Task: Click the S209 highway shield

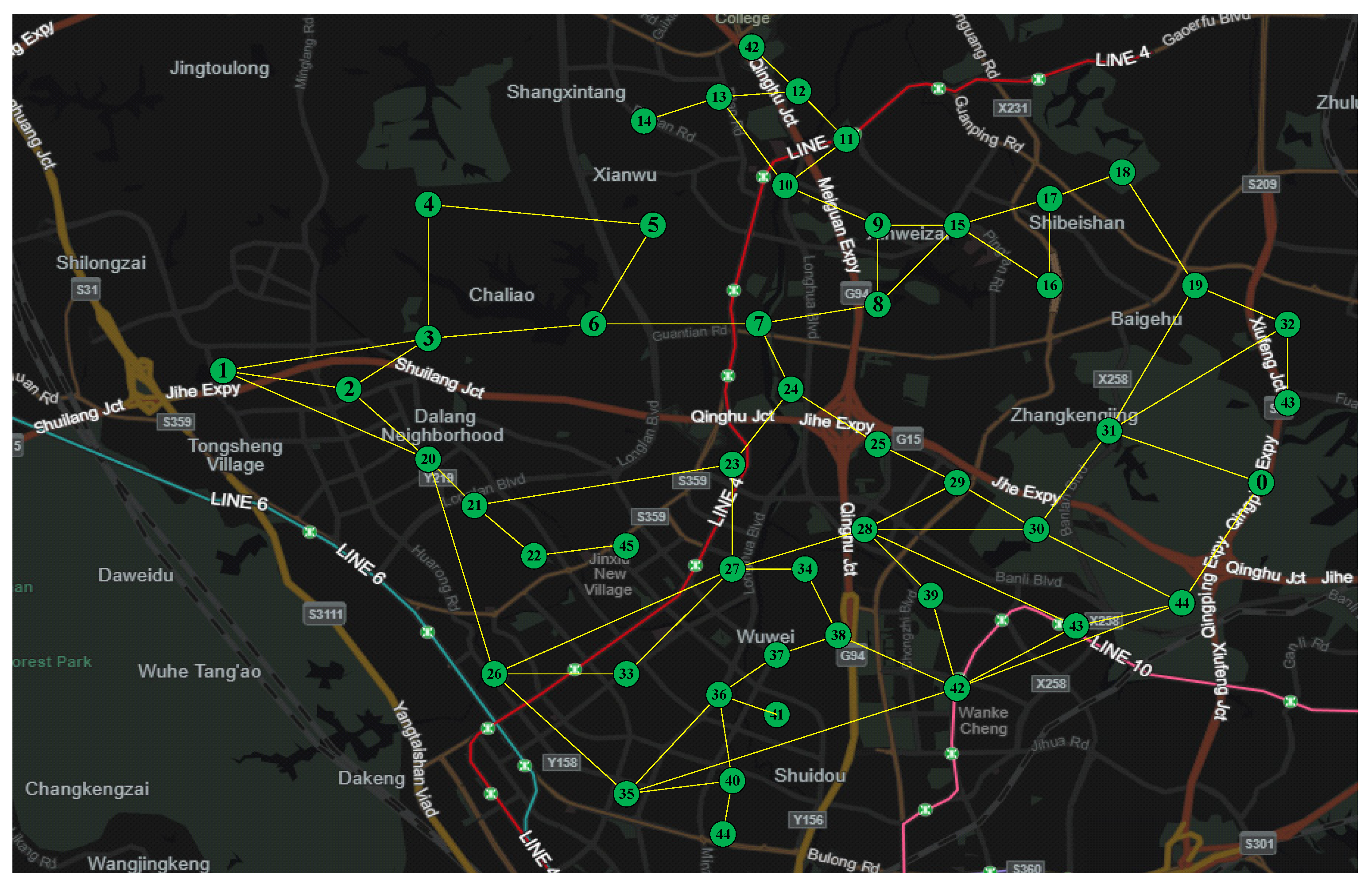Action: (1261, 184)
